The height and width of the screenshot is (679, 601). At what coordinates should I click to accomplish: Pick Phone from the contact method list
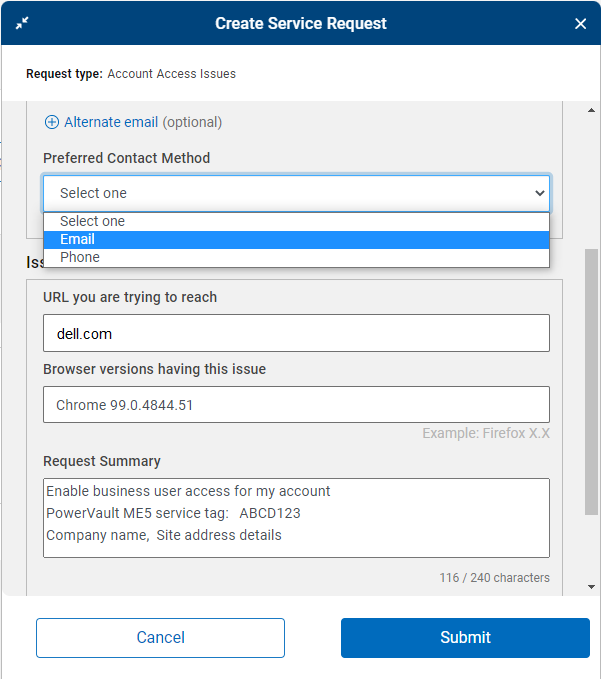80,257
